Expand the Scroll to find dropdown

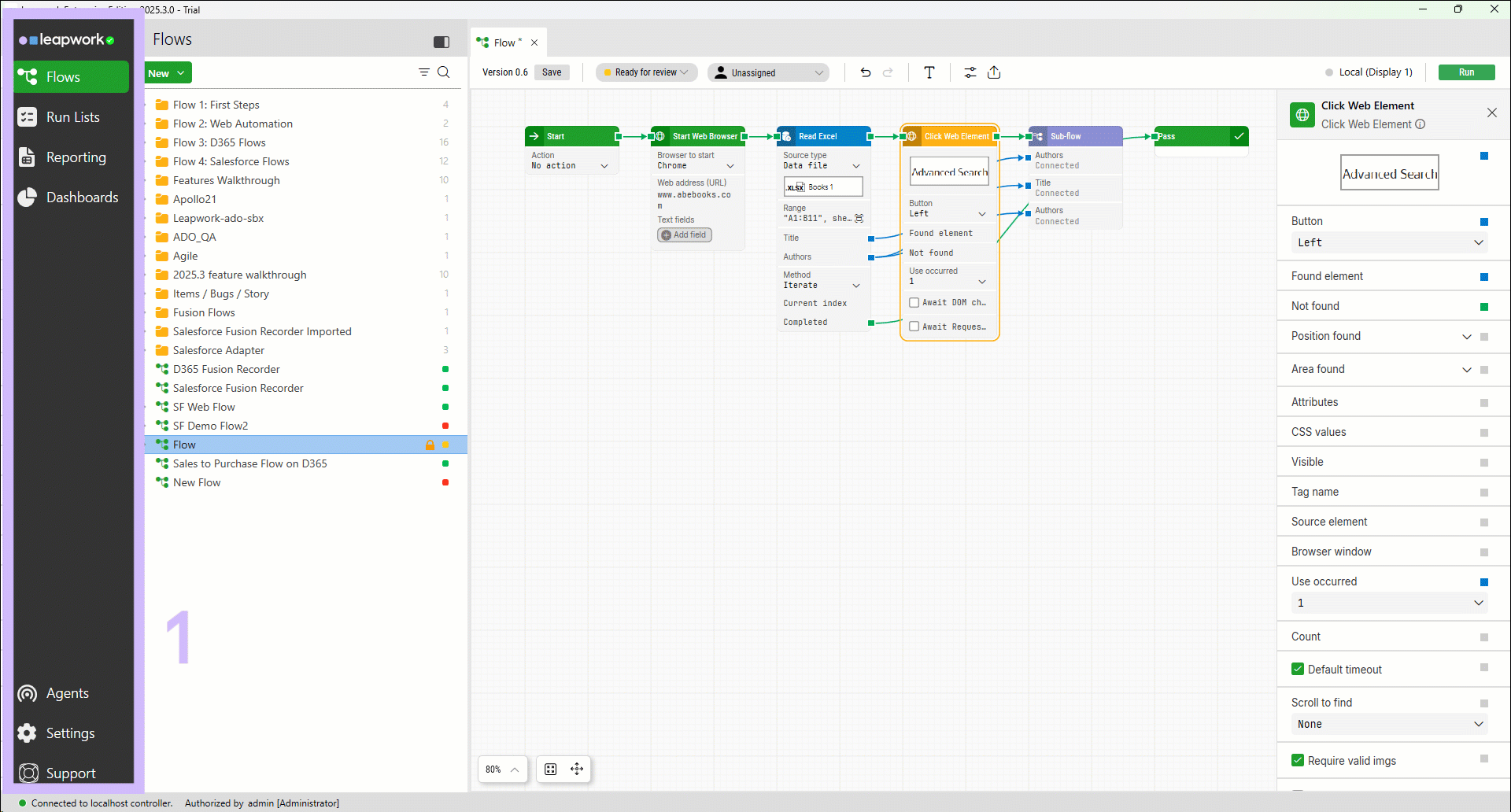point(1389,724)
